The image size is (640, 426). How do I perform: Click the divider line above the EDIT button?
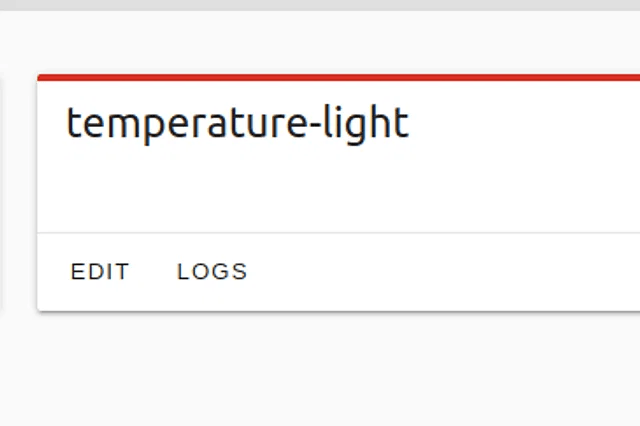[340, 233]
